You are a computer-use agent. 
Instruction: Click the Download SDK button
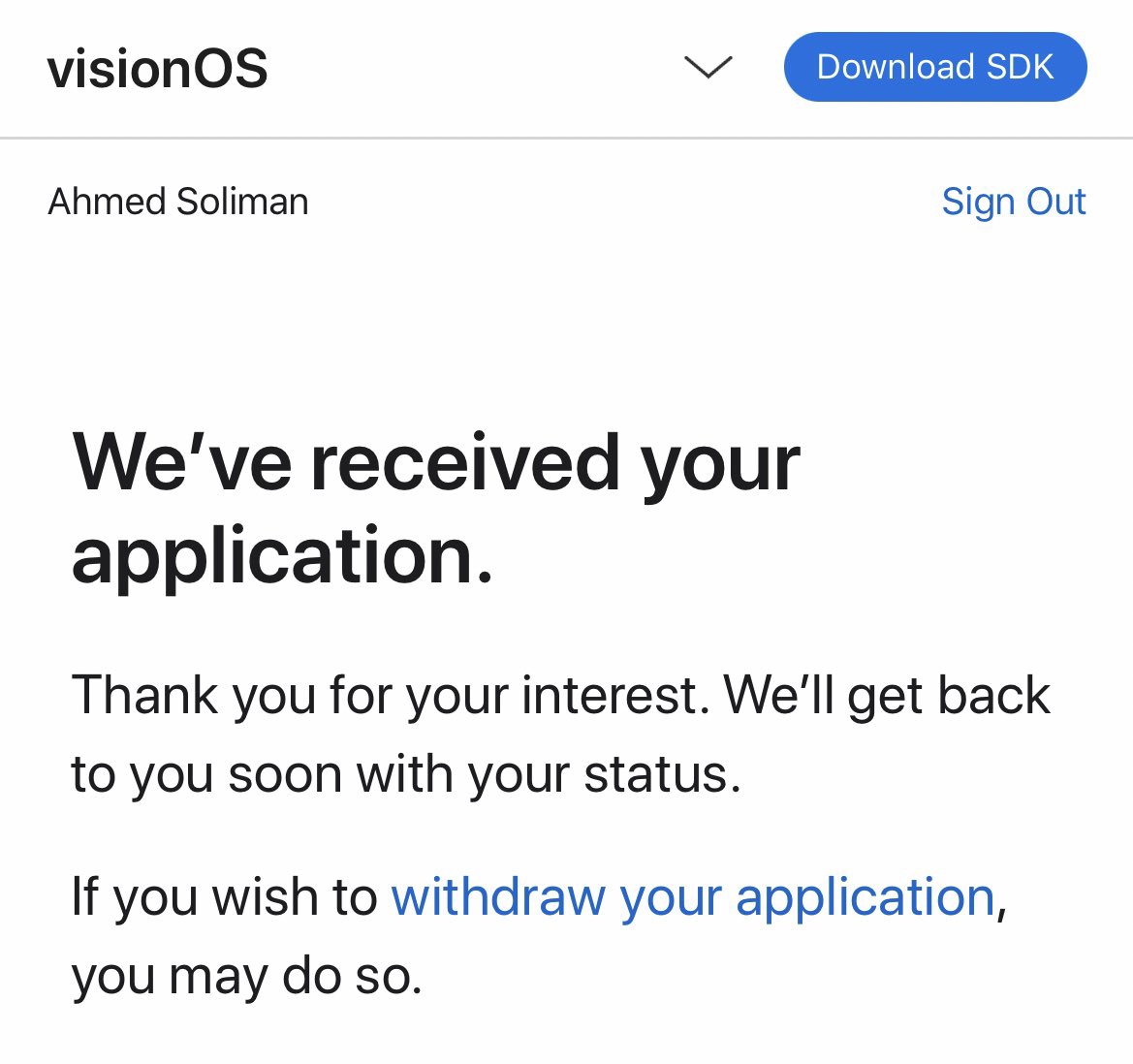934,67
